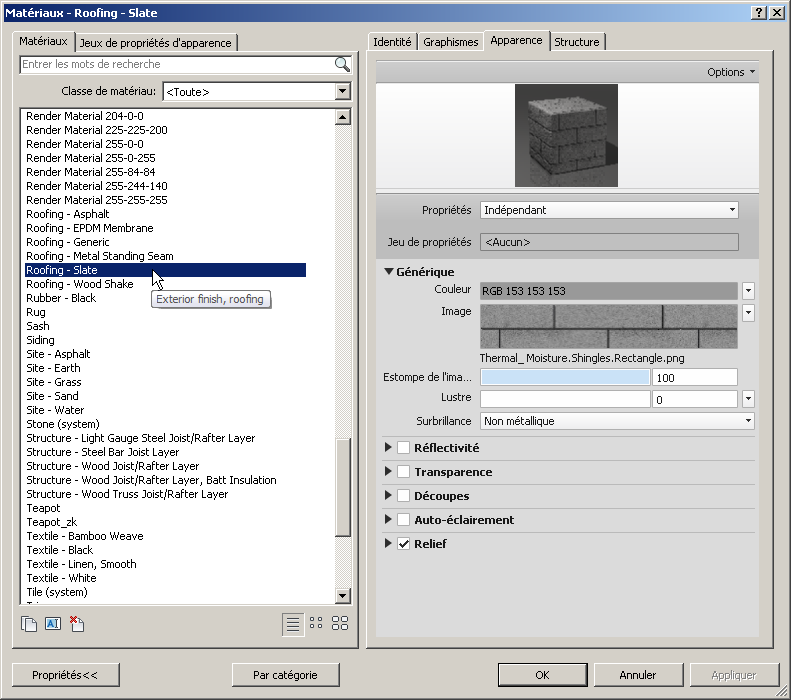791x700 pixels.
Task: Click the Par catégorie button
Action: click(286, 675)
